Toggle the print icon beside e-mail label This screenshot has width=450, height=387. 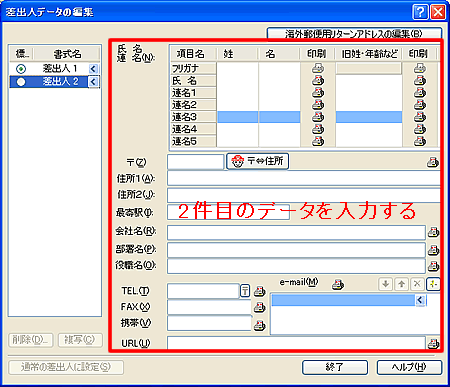(x=338, y=284)
